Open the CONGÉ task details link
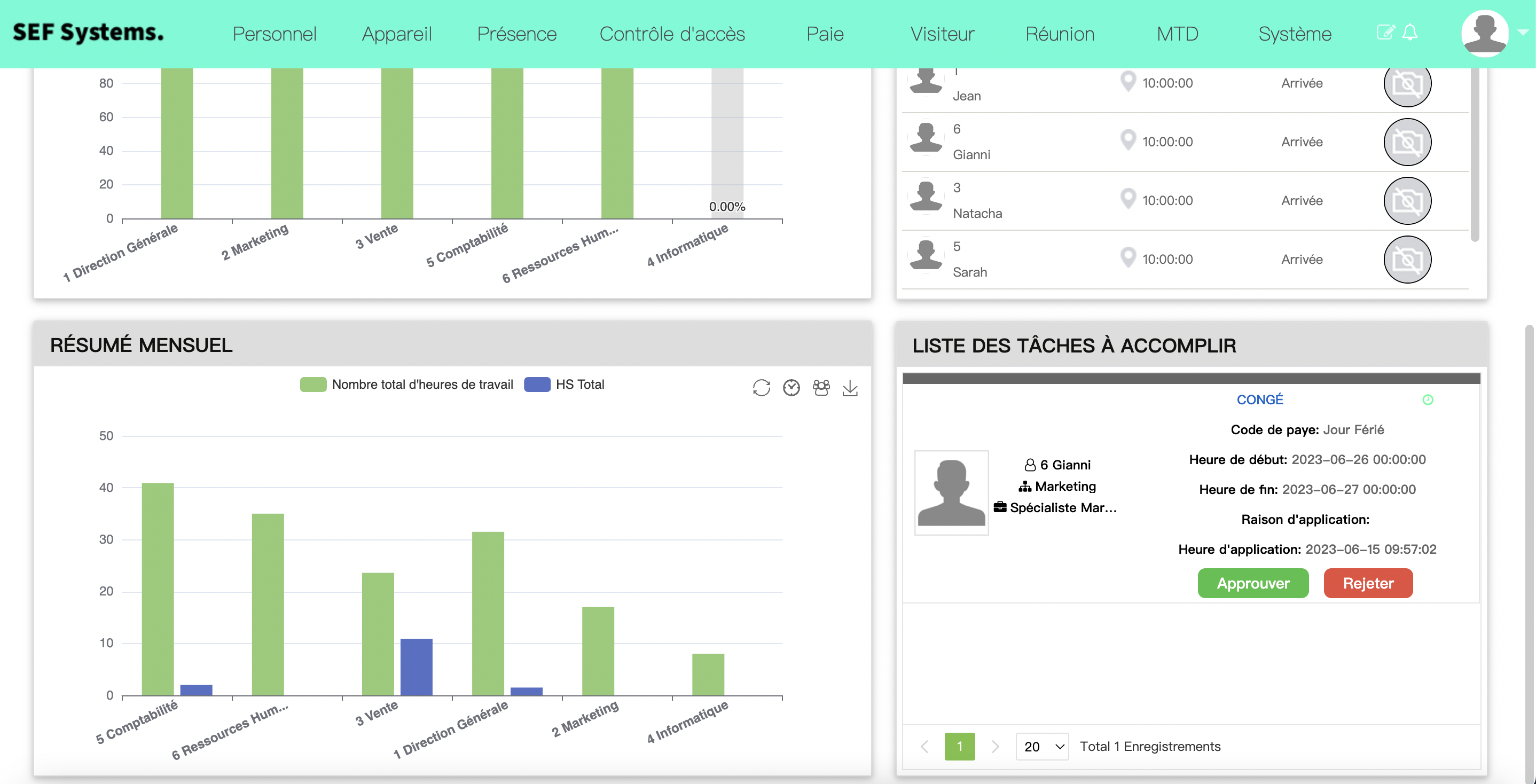1536x784 pixels. [1259, 399]
